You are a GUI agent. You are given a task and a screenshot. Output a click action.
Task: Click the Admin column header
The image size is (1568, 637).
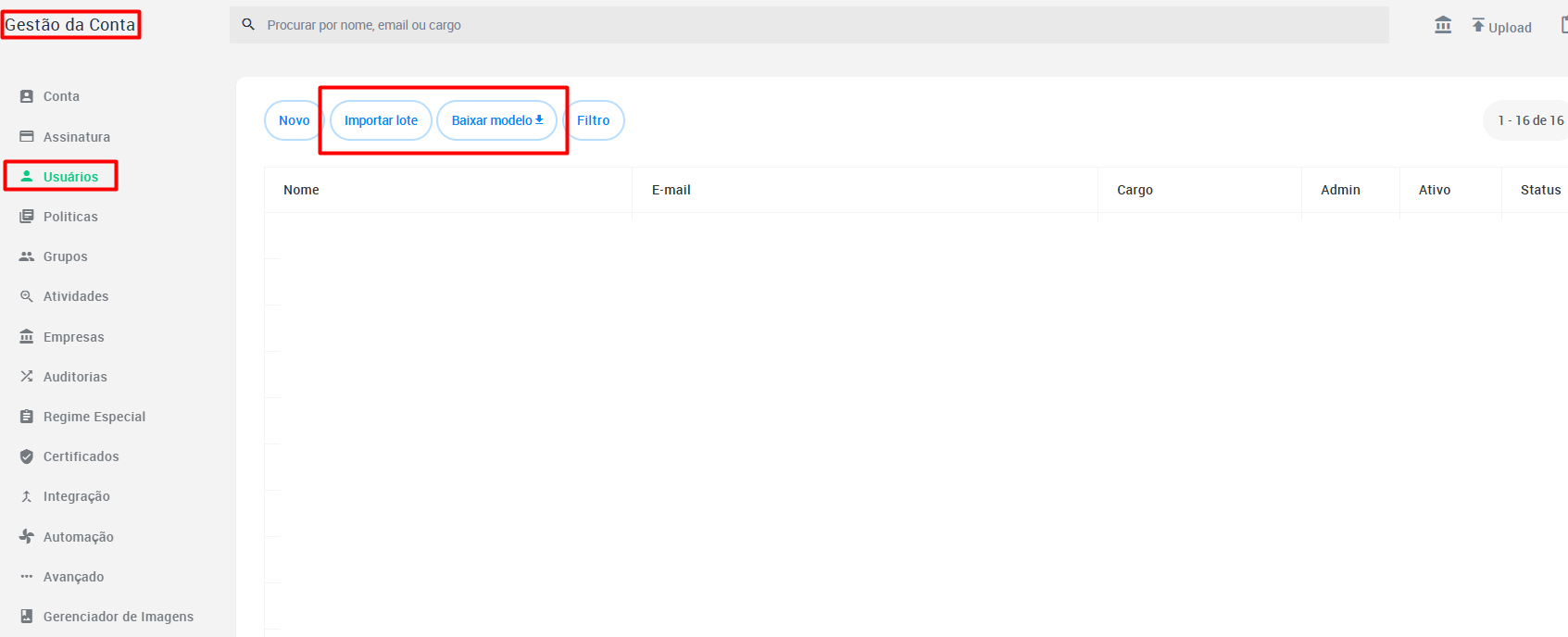tap(1340, 190)
